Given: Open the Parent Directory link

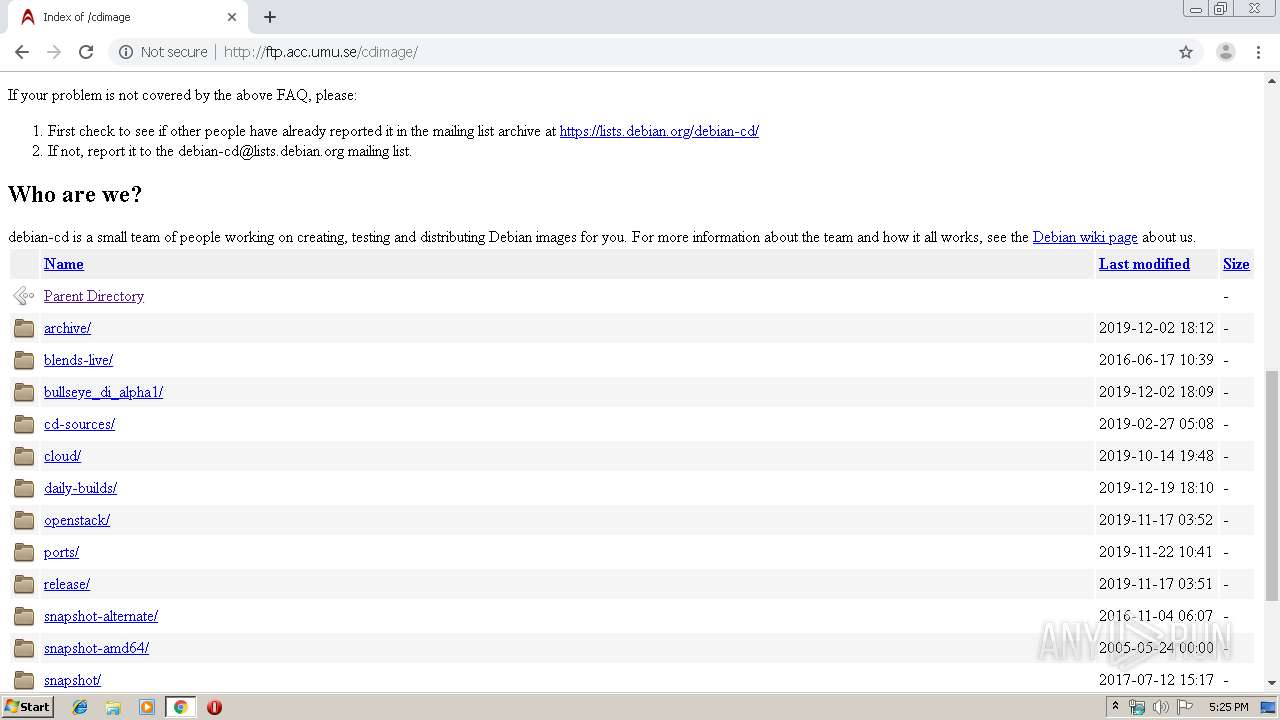Looking at the screenshot, I should pos(94,296).
